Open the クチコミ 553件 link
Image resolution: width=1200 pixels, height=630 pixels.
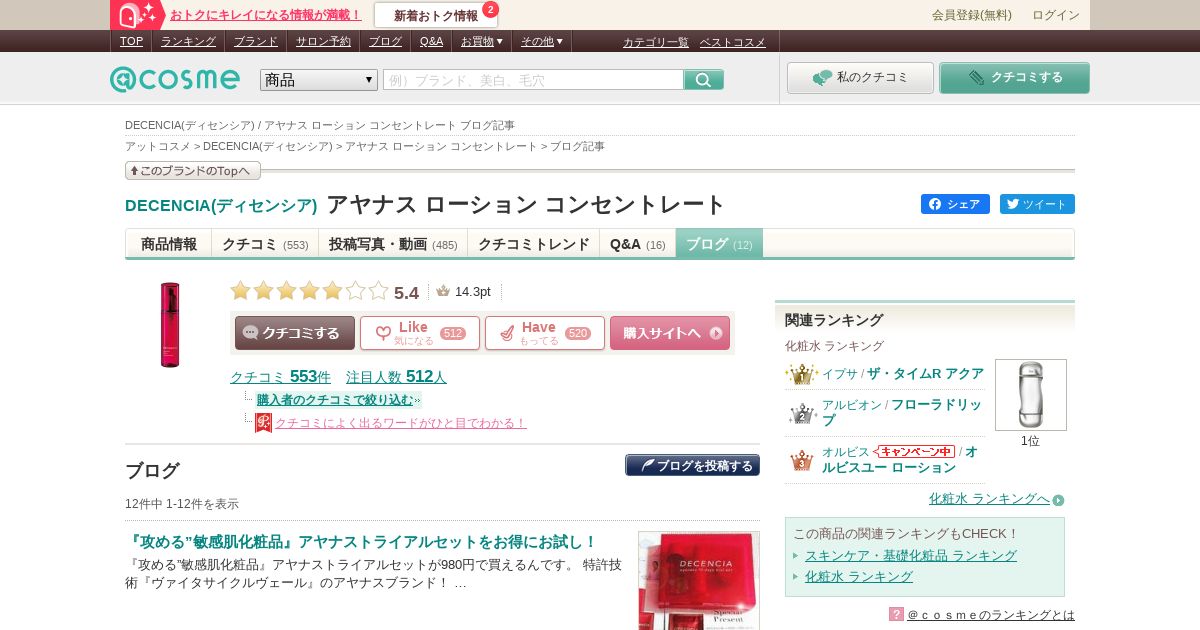pyautogui.click(x=280, y=377)
